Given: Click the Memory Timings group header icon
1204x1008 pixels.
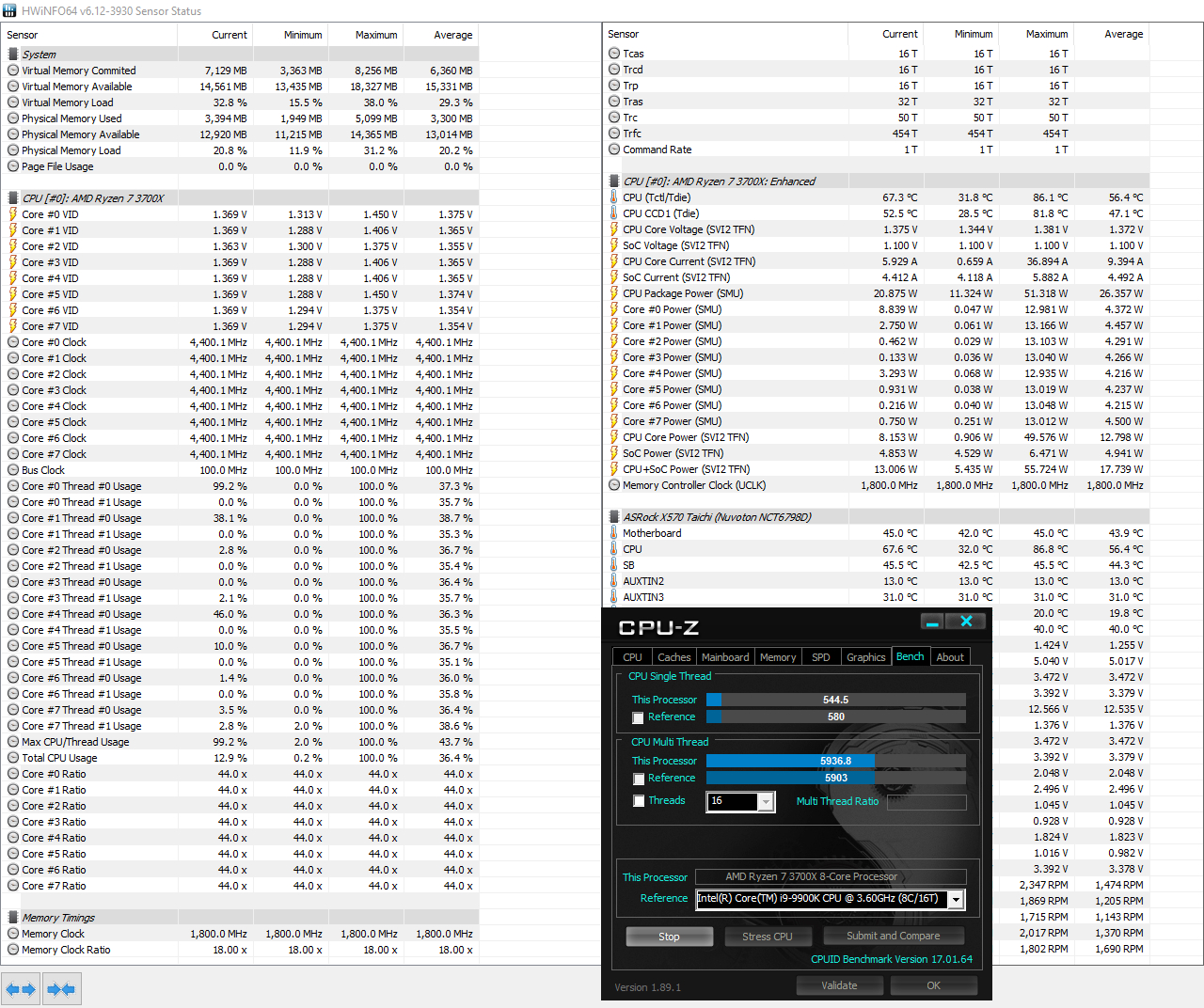Looking at the screenshot, I should click(x=13, y=918).
